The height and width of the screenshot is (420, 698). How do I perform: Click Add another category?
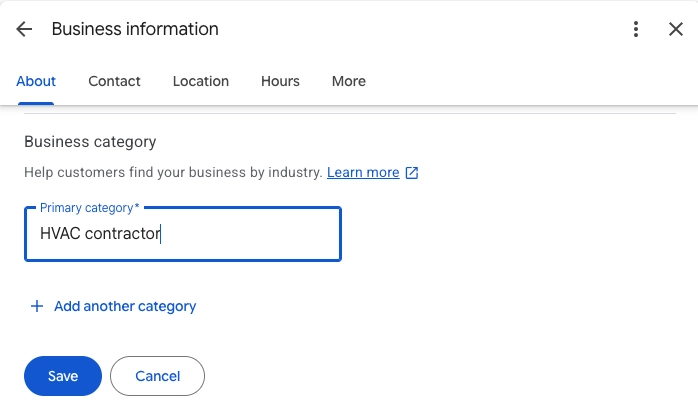(x=125, y=306)
